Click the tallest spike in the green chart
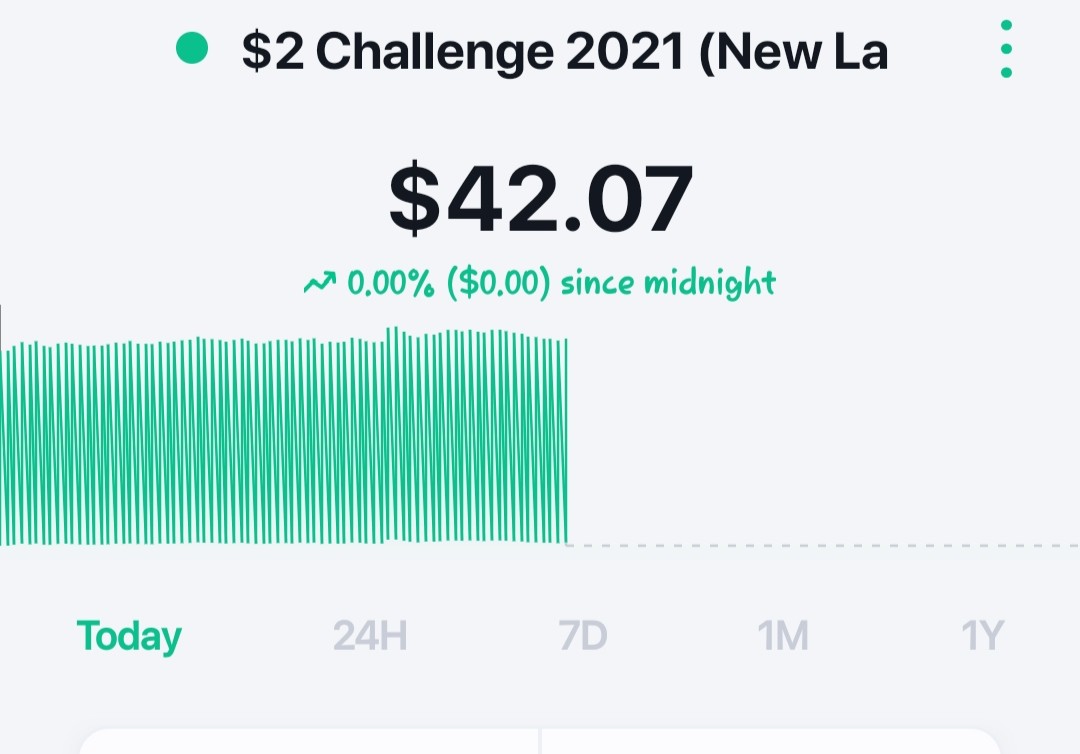 (396, 434)
